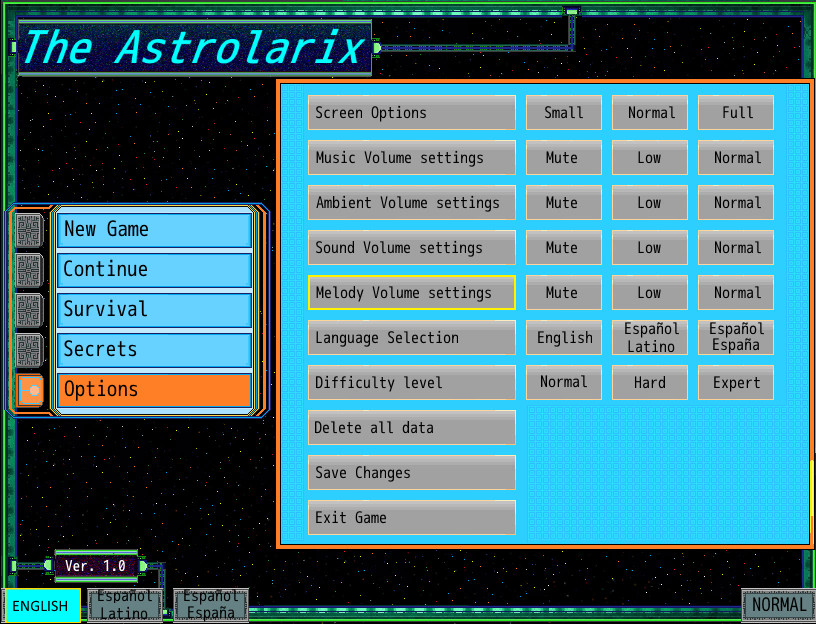Click the orange circle icon beside Options
This screenshot has width=816, height=624.
click(27, 390)
